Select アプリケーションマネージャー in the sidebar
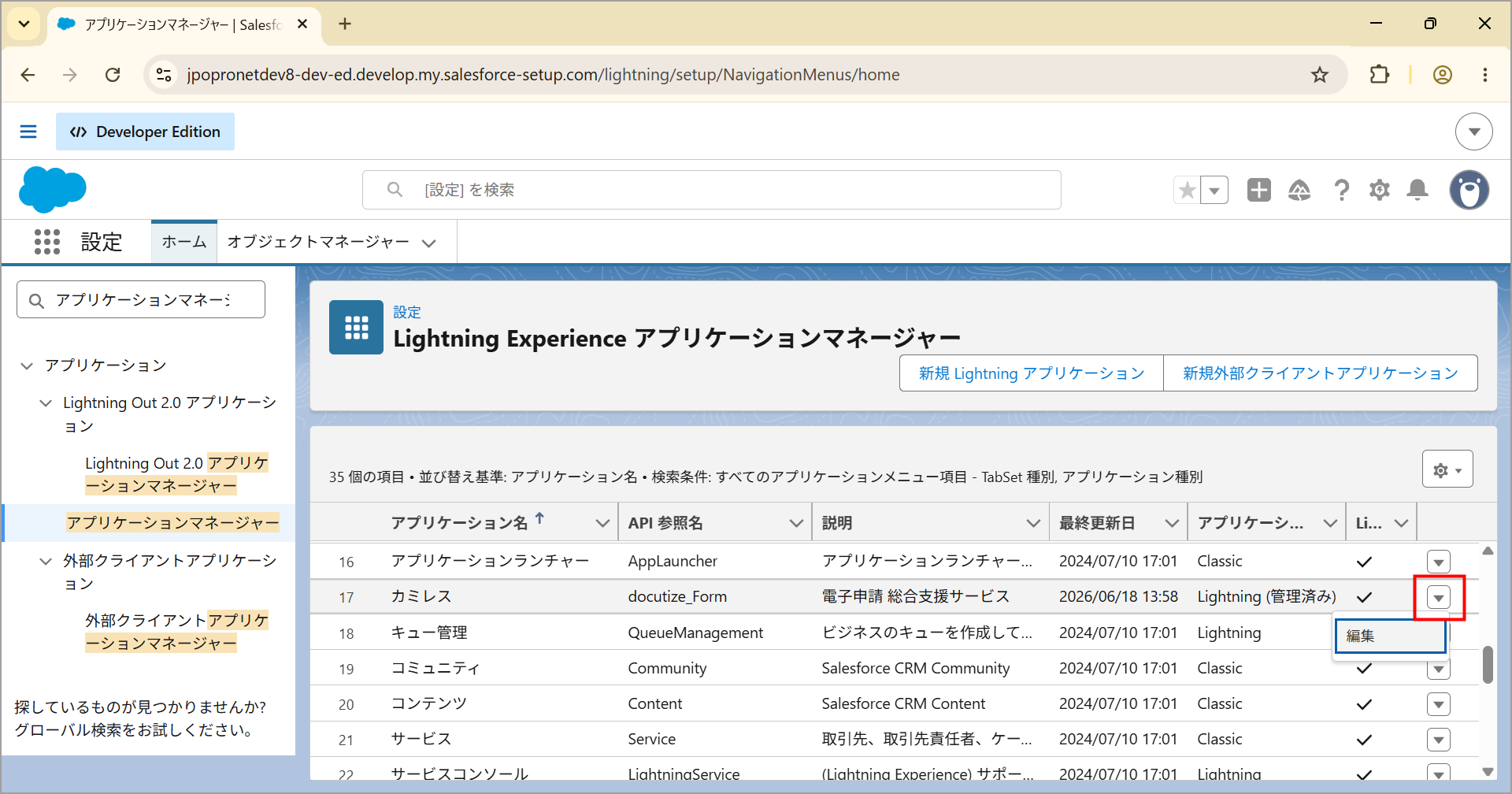The image size is (1512, 794). (x=172, y=523)
